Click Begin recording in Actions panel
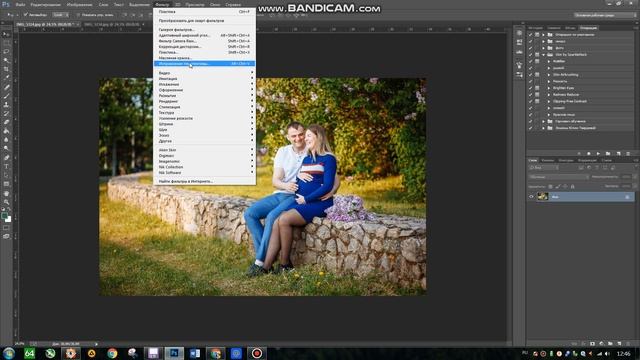 tap(589, 153)
